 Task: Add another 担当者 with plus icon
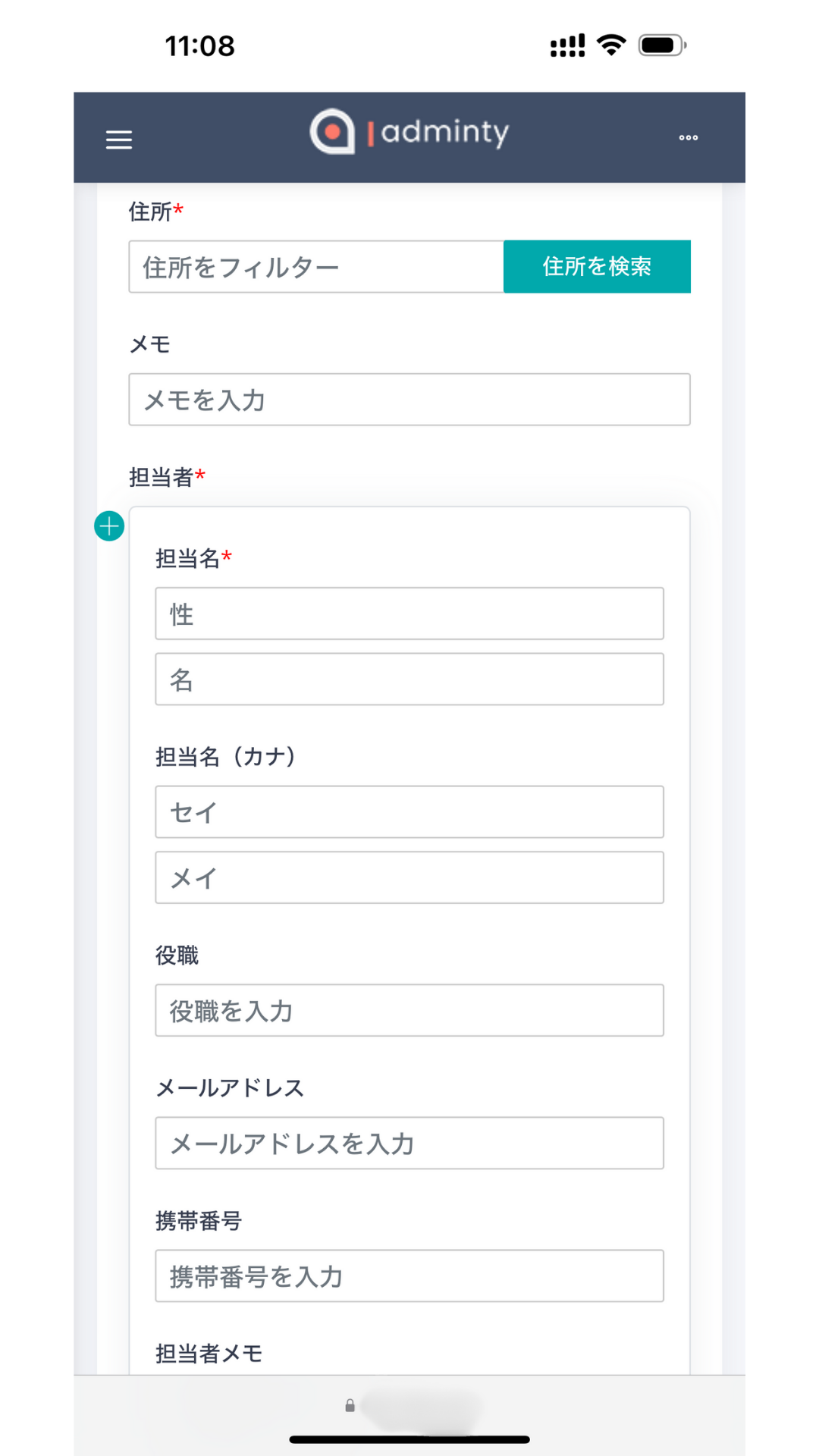pos(109,526)
